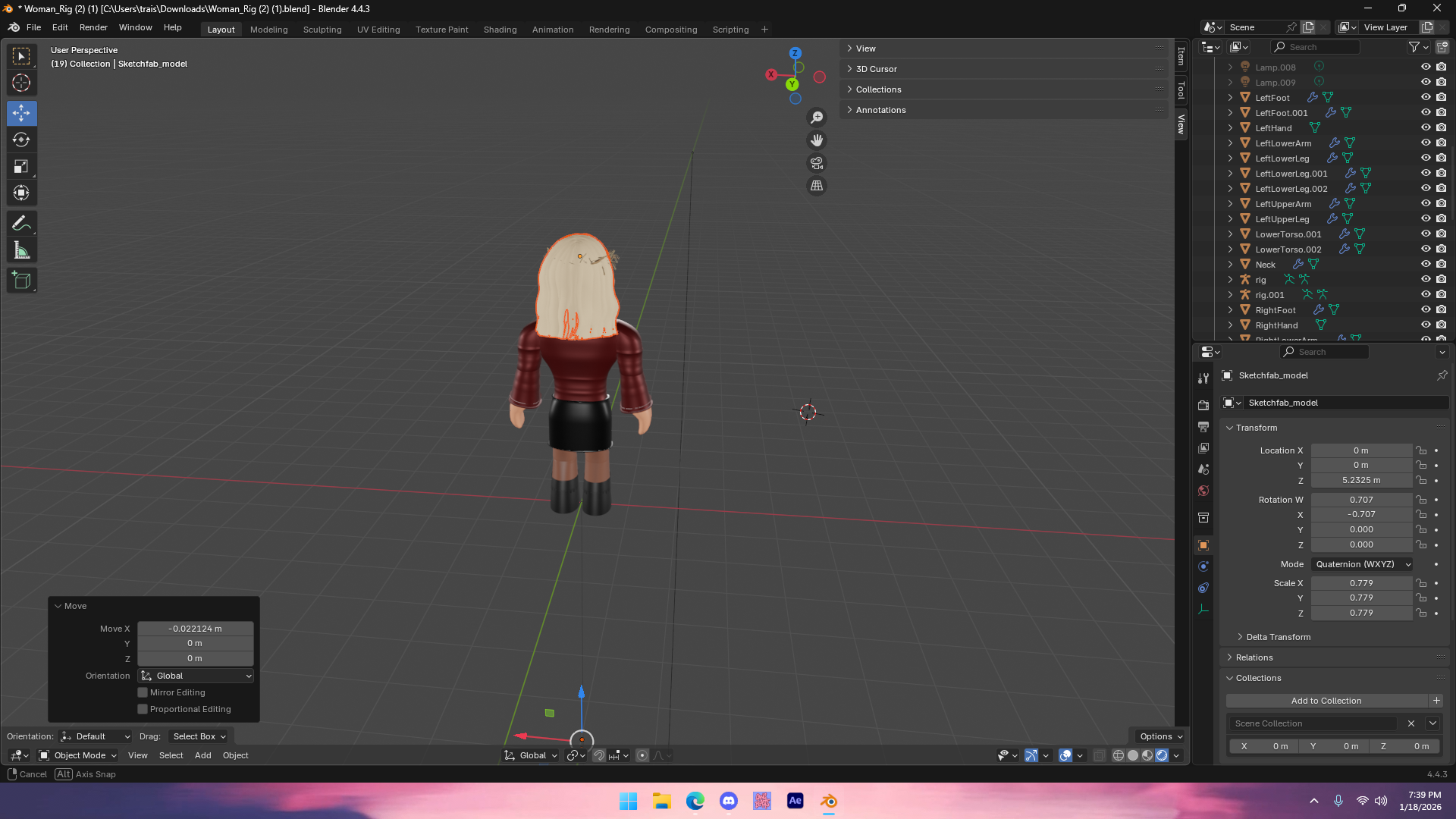Screen dimensions: 1456x819
Task: Toggle camera view button in viewport
Action: tap(817, 163)
